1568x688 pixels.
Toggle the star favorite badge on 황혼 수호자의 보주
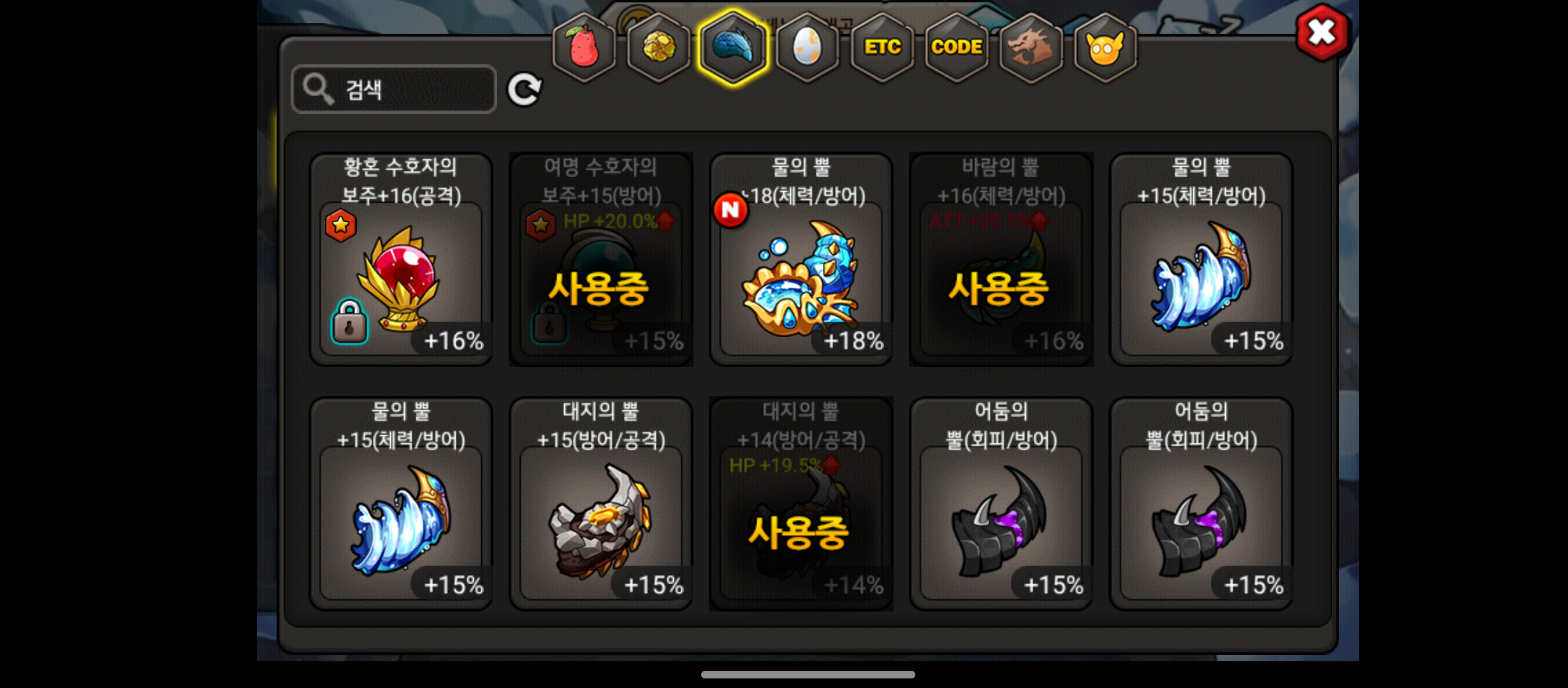pos(340,225)
